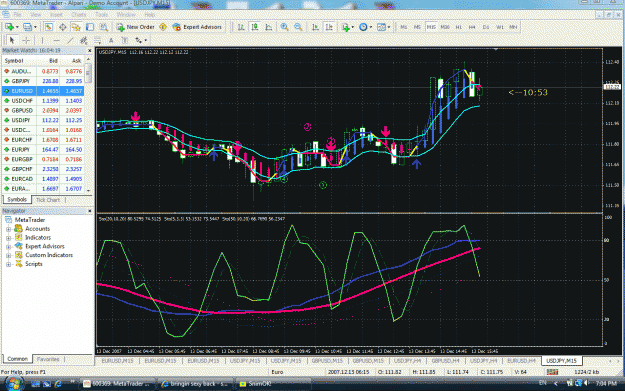Image resolution: width=625 pixels, height=391 pixels.
Task: Select the Horizontal Line drawing tool
Action: click(56, 40)
